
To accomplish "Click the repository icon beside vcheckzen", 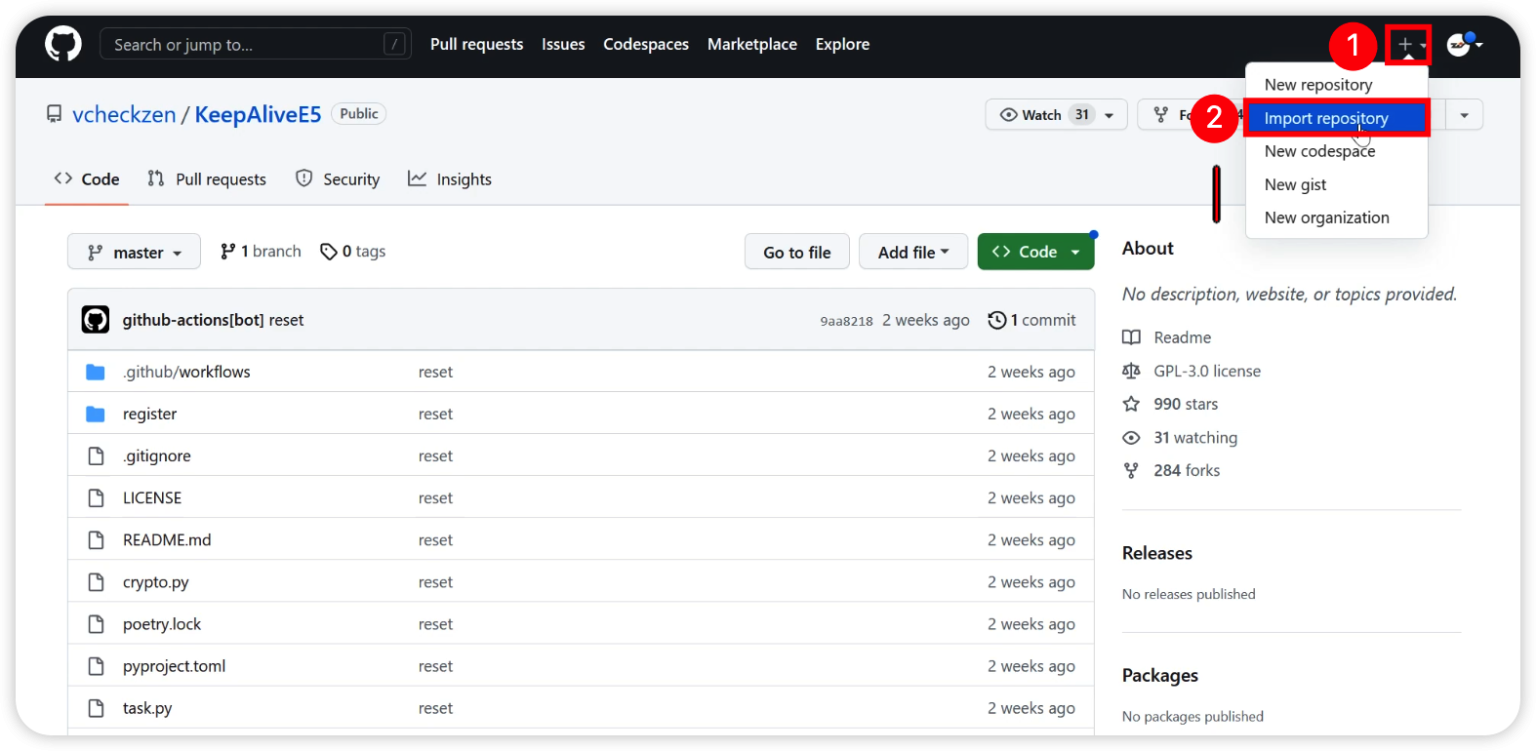I will click(x=54, y=114).
